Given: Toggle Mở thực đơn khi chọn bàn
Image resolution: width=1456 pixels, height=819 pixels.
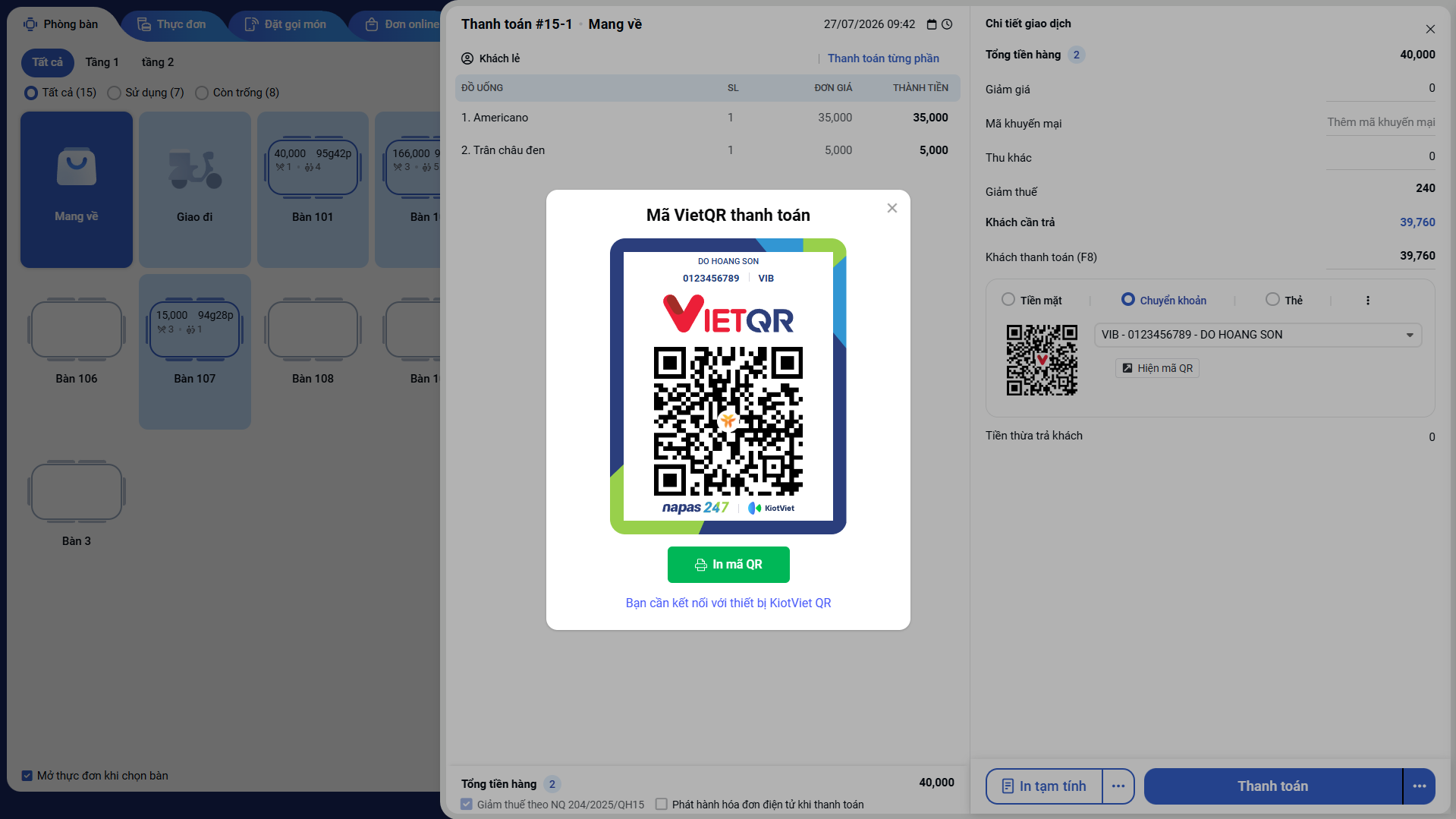Looking at the screenshot, I should coord(27,776).
